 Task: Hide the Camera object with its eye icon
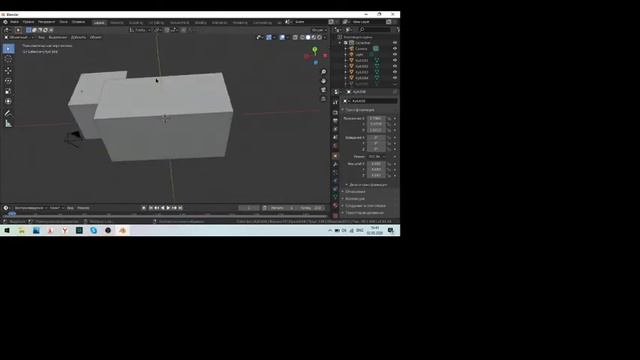395,49
